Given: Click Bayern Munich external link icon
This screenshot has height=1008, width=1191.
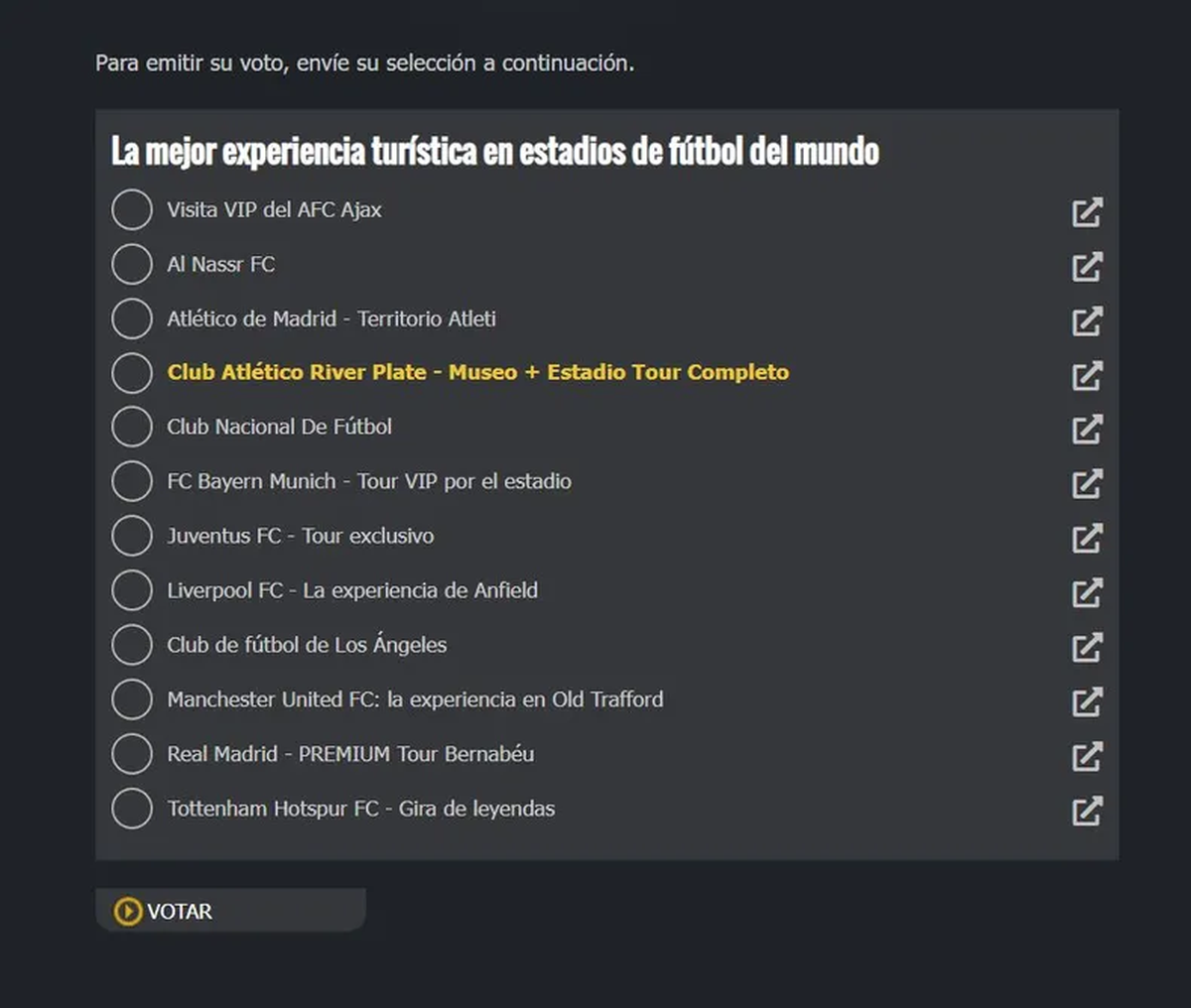Looking at the screenshot, I should [x=1087, y=484].
